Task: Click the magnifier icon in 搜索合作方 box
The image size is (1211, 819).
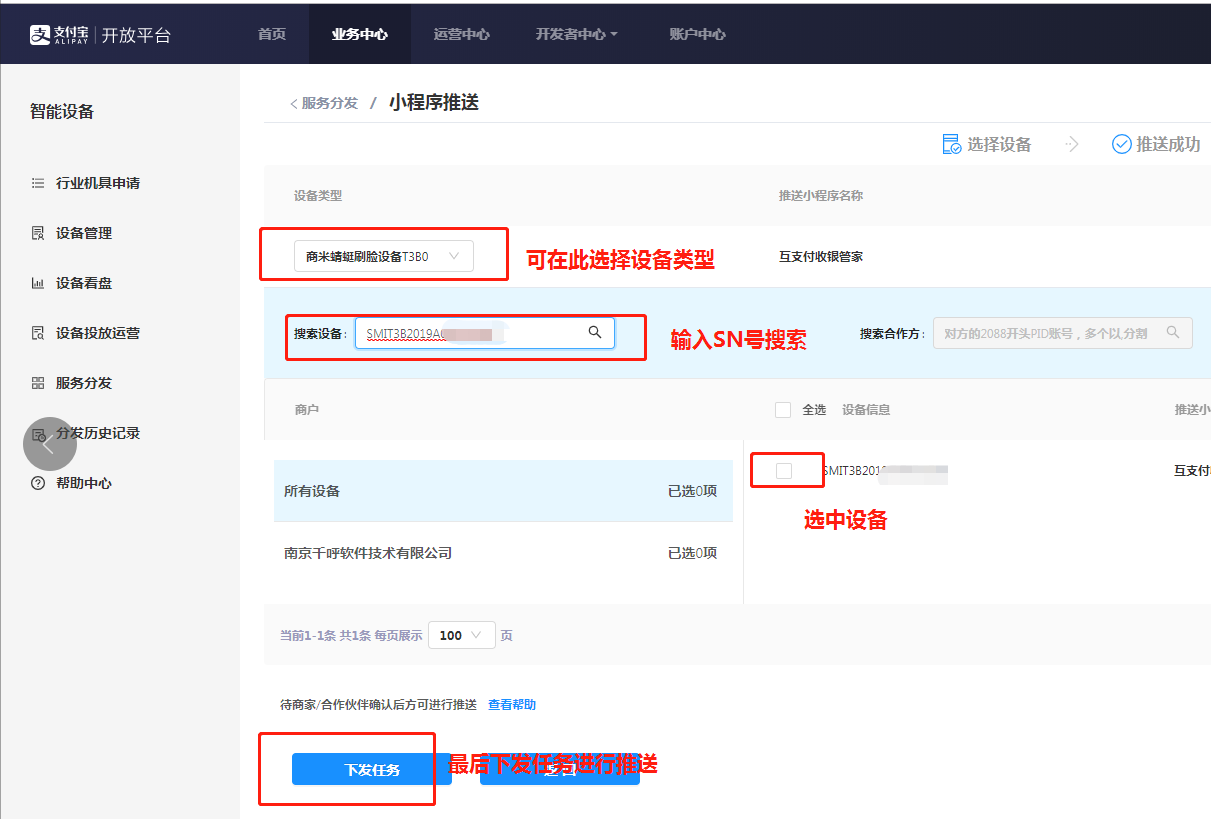Action: click(x=1173, y=332)
